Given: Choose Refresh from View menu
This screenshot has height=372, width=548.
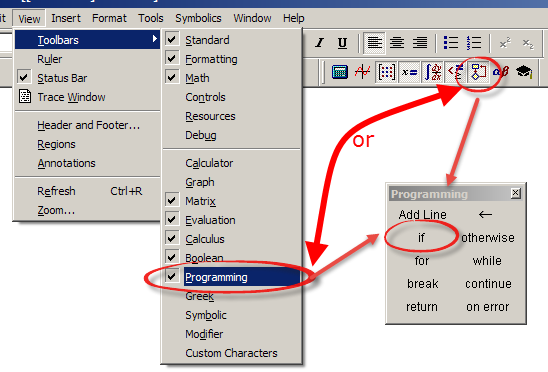Looking at the screenshot, I should (x=87, y=191).
